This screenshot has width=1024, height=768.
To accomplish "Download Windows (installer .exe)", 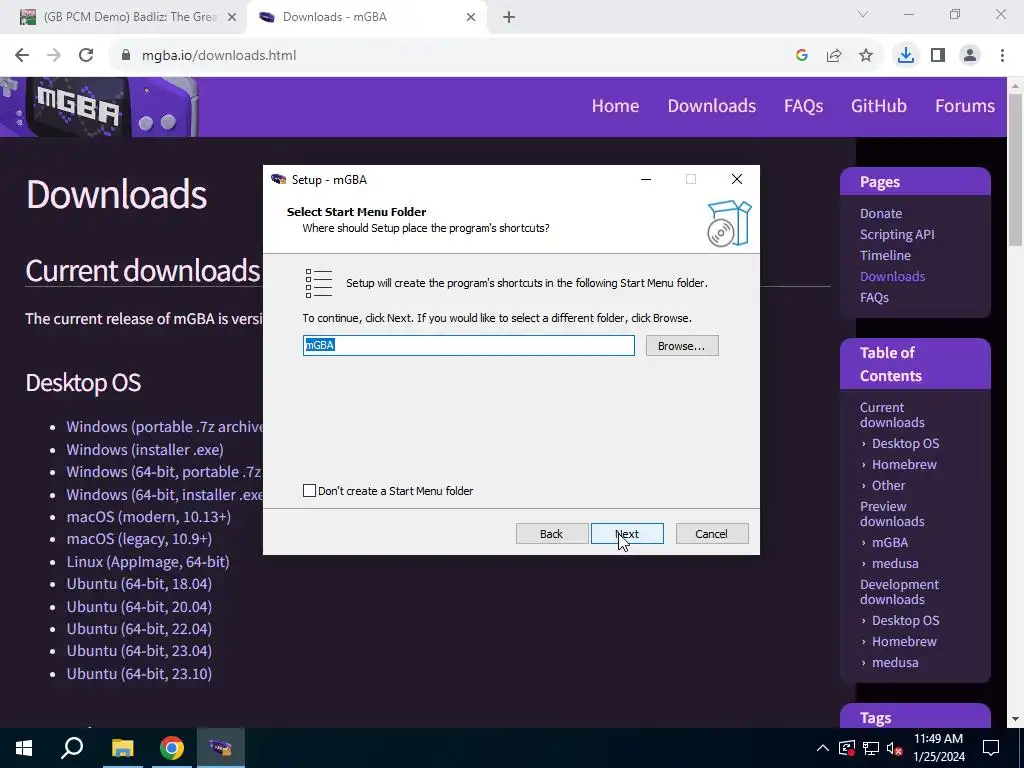I will tap(145, 449).
